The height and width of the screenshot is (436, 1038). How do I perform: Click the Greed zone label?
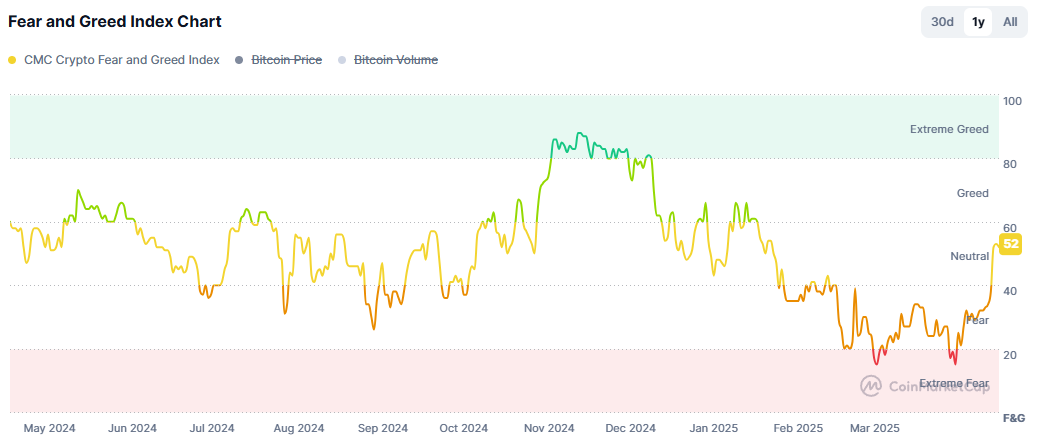click(x=972, y=193)
